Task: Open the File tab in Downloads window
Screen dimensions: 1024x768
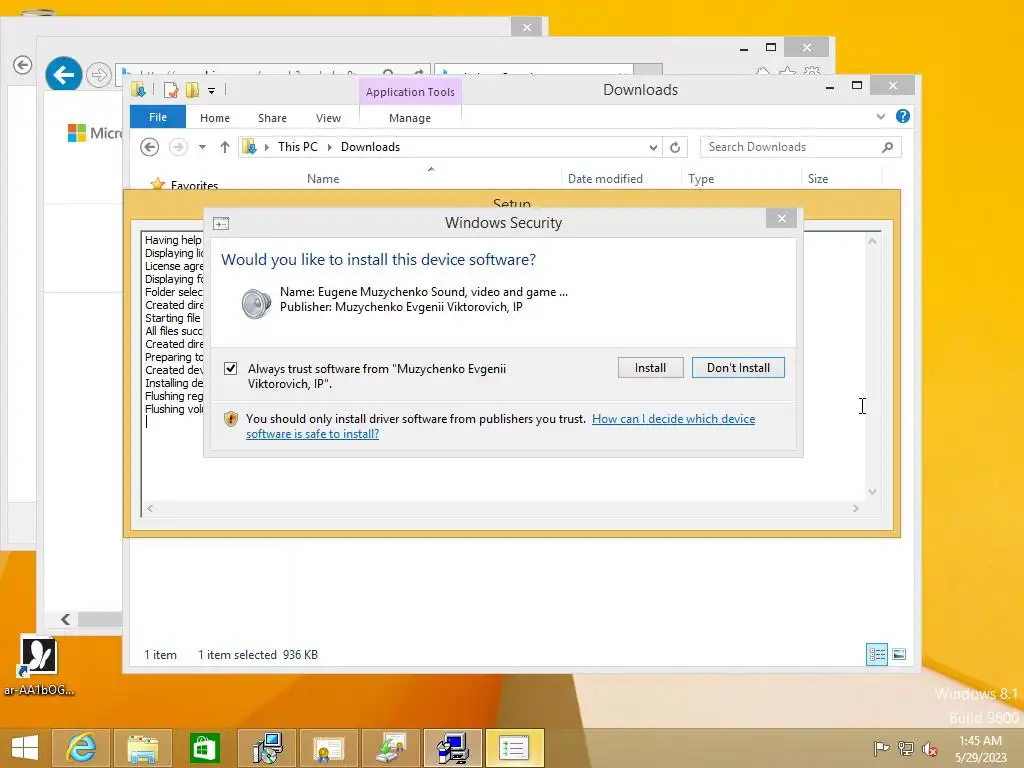Action: pos(158,117)
